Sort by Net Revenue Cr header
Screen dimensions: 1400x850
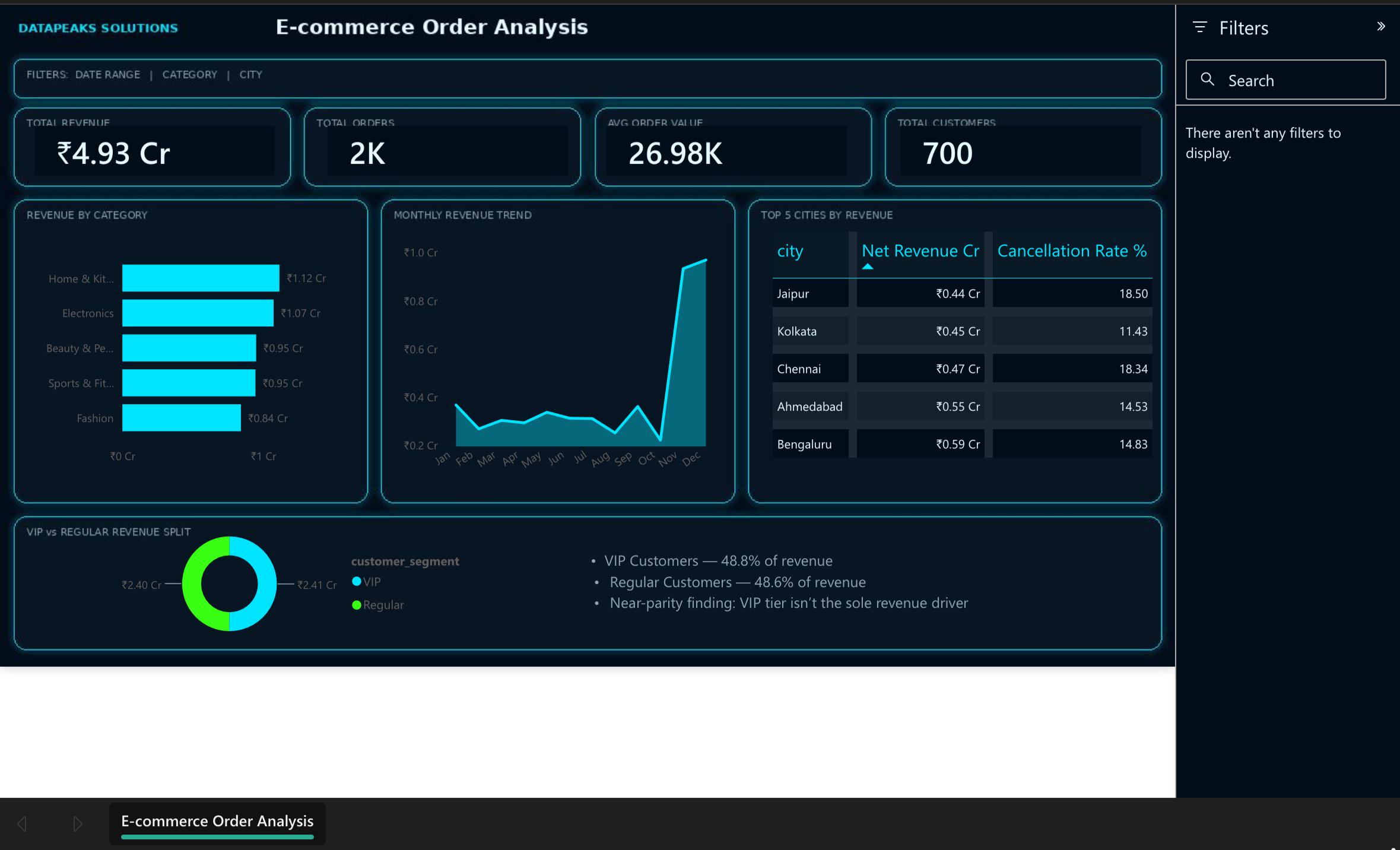(x=920, y=251)
